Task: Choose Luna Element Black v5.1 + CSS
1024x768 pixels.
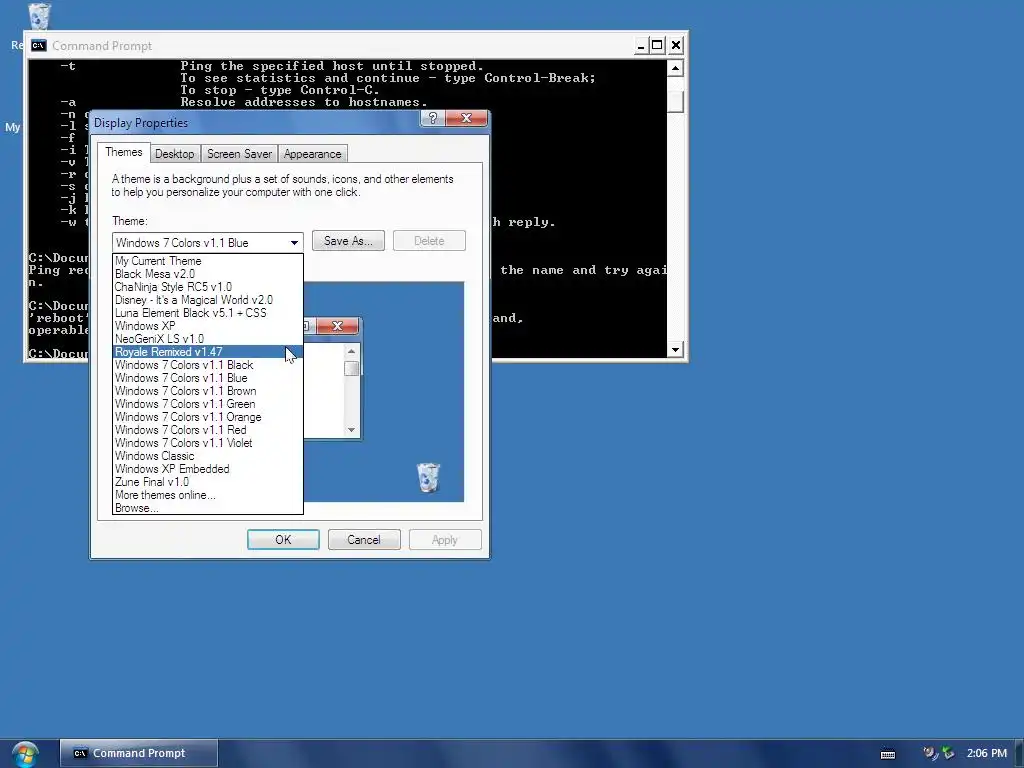Action: click(208, 313)
